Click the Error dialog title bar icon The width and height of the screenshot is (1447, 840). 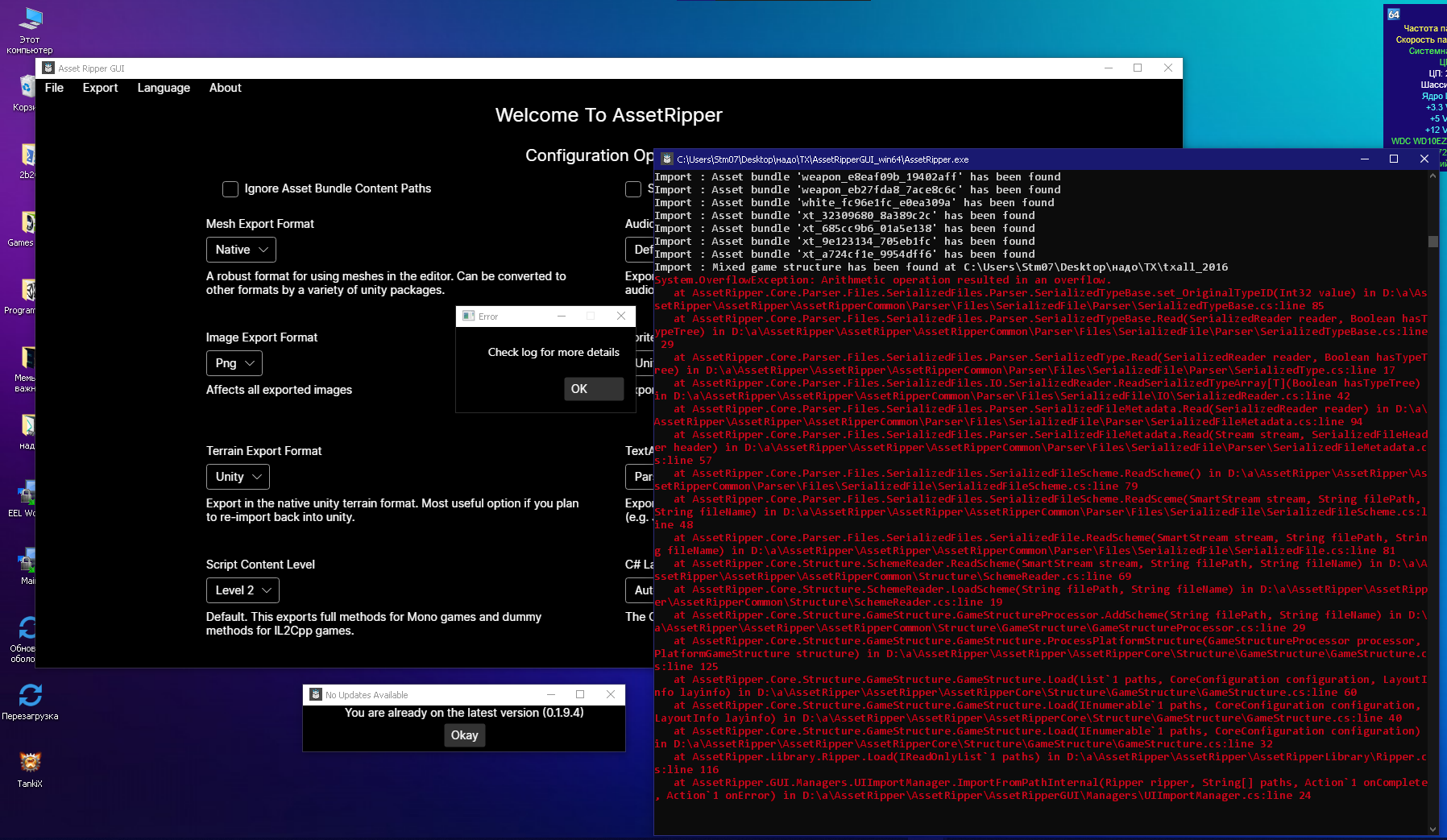[468, 316]
